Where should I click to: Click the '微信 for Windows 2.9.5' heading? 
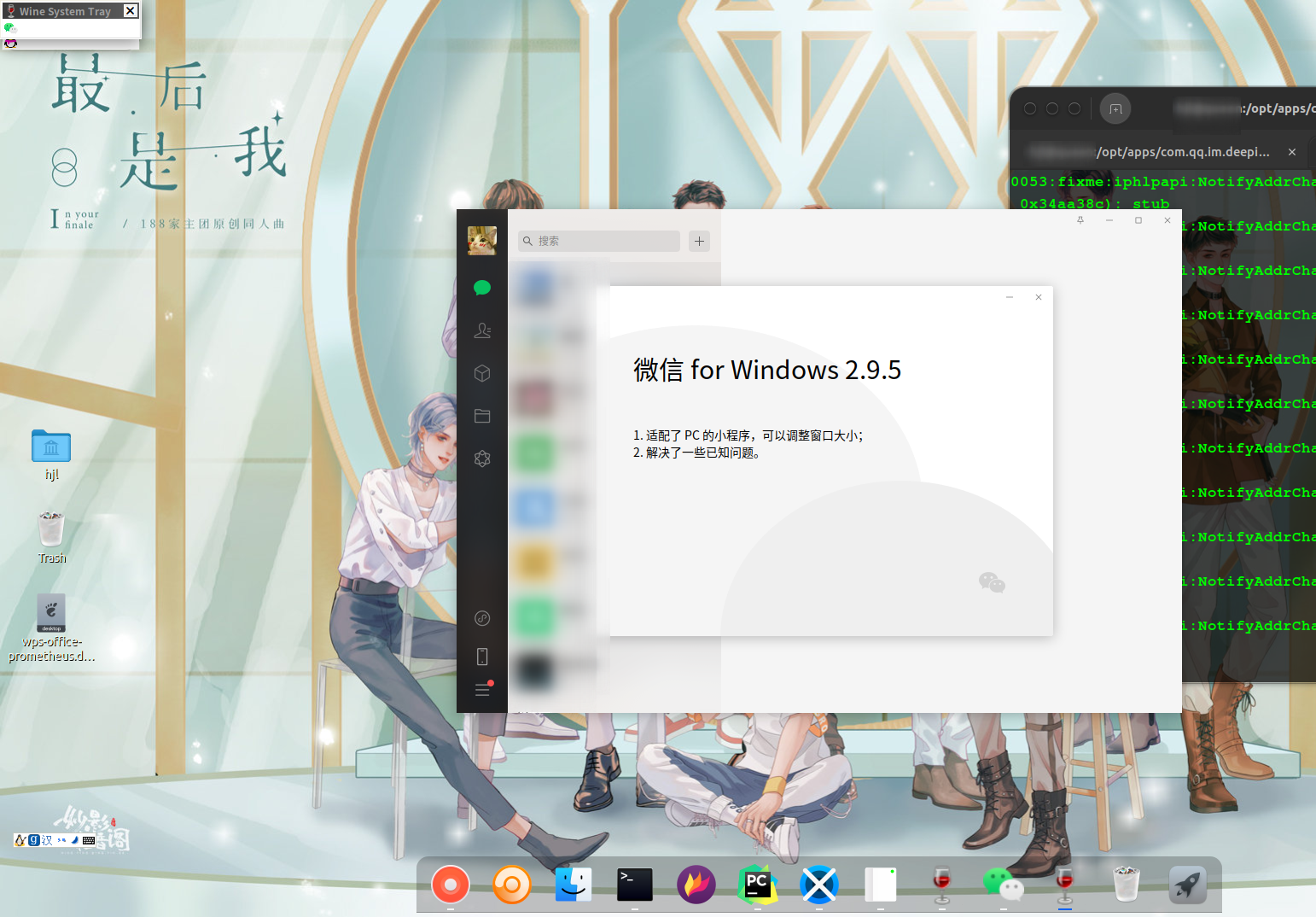click(767, 370)
